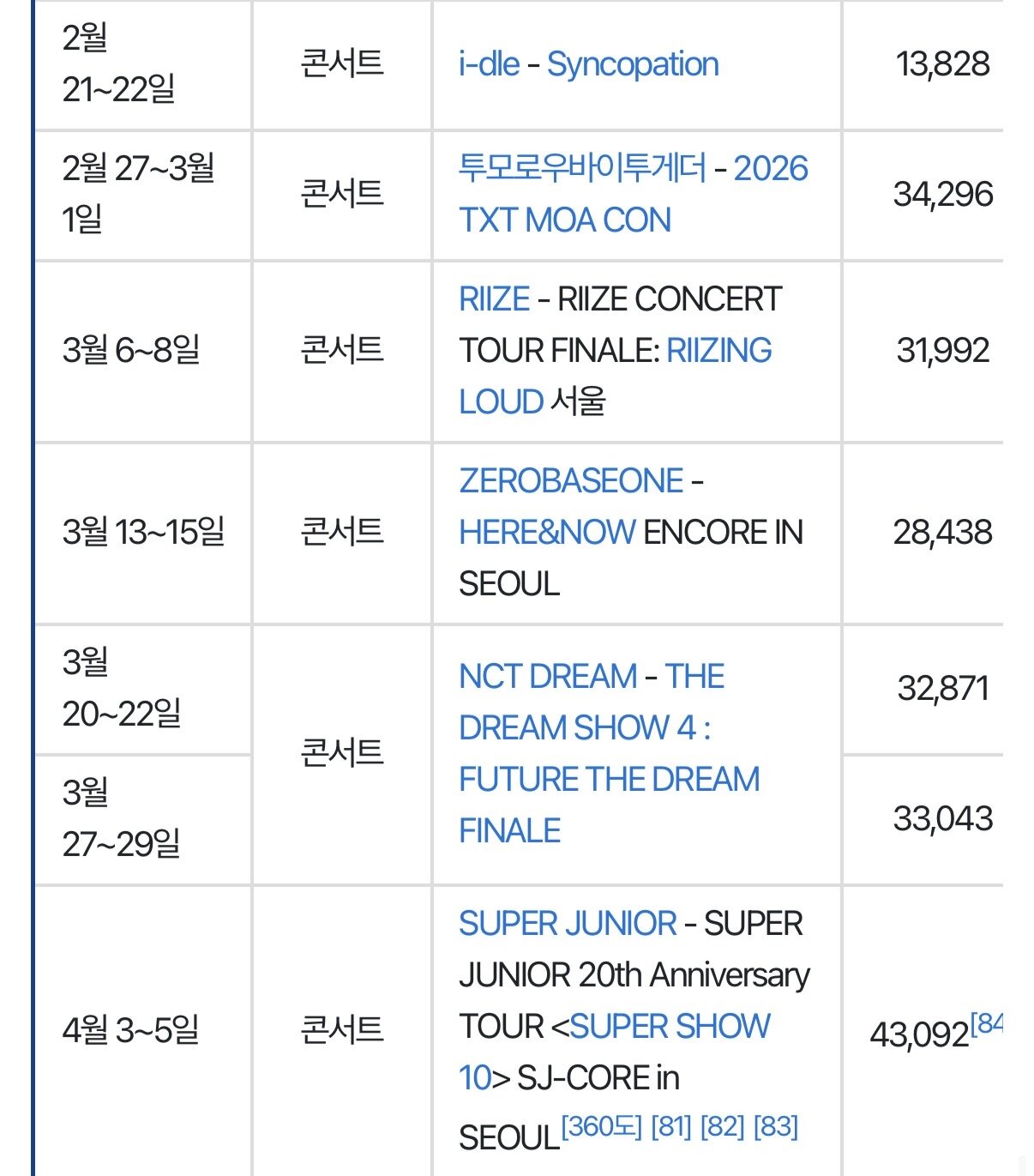Open the footnote beside 43,092
The image size is (1034, 1176).
(988, 1023)
